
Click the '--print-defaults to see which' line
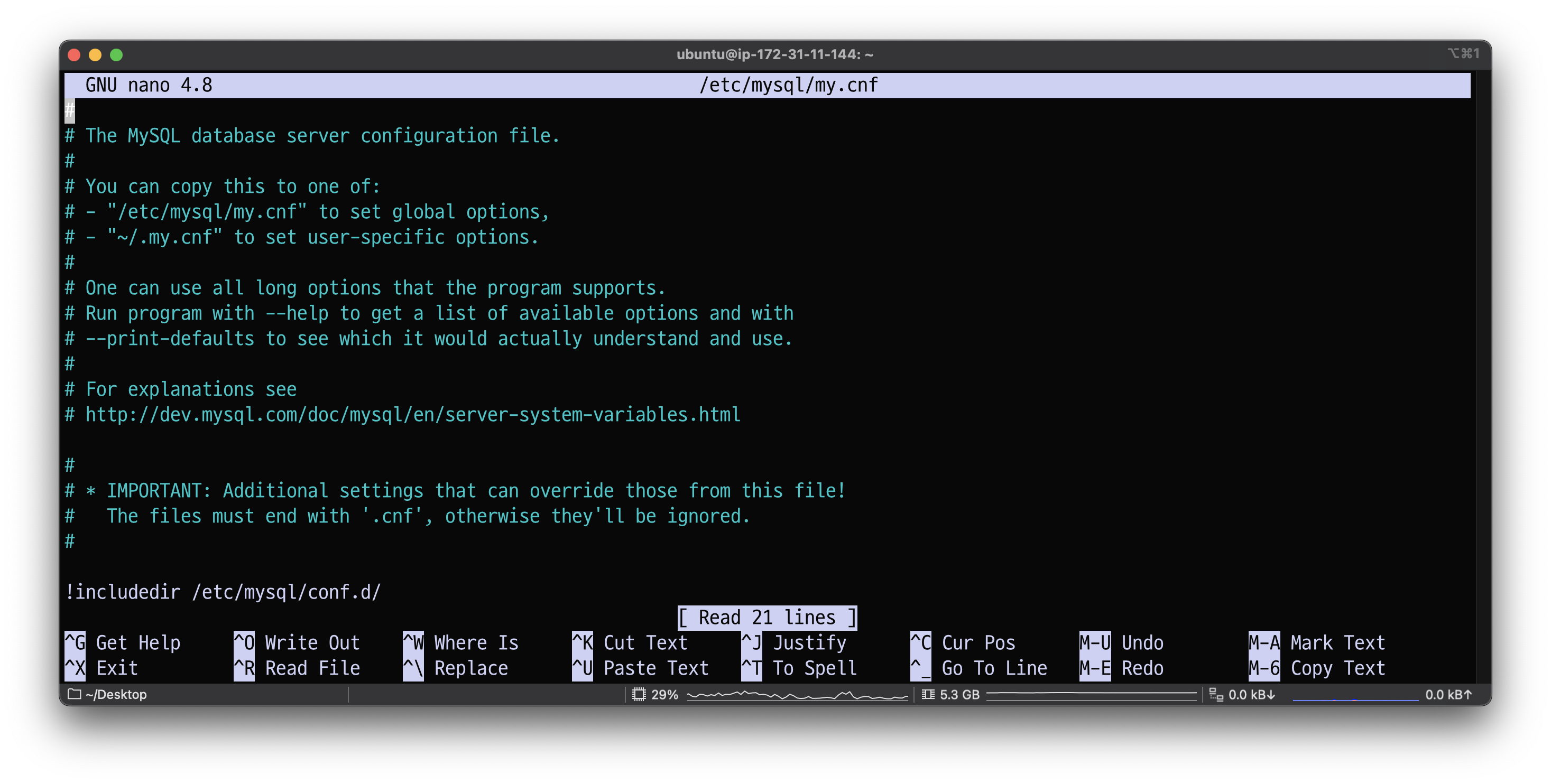click(429, 338)
